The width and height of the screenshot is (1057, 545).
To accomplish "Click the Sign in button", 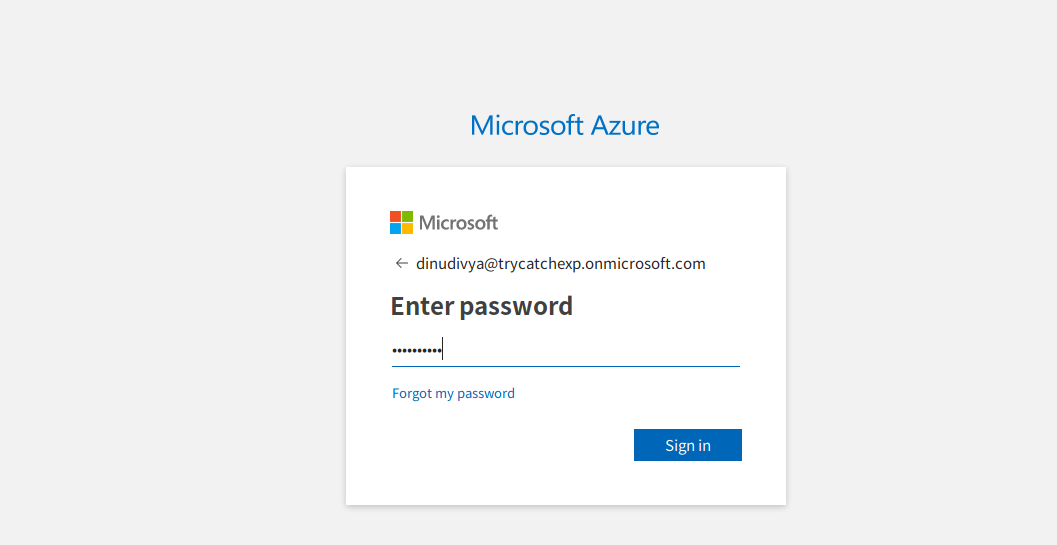I will point(688,445).
